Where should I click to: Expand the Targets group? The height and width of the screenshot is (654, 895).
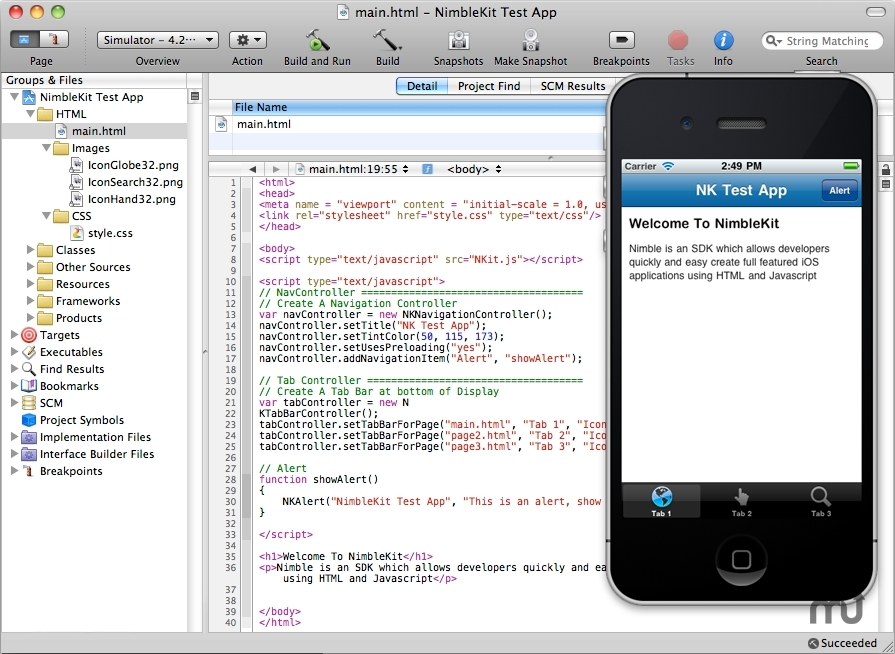[14, 335]
